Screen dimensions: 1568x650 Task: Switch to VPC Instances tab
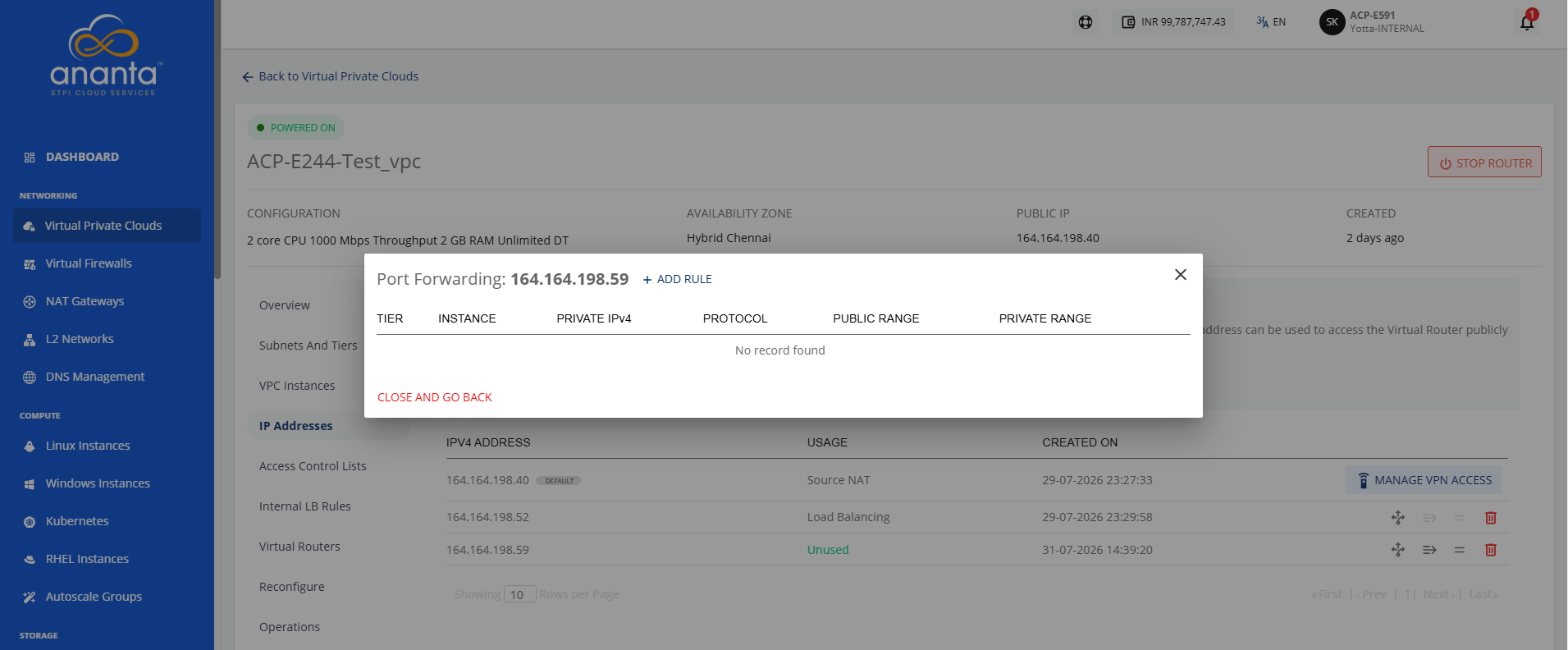point(297,386)
